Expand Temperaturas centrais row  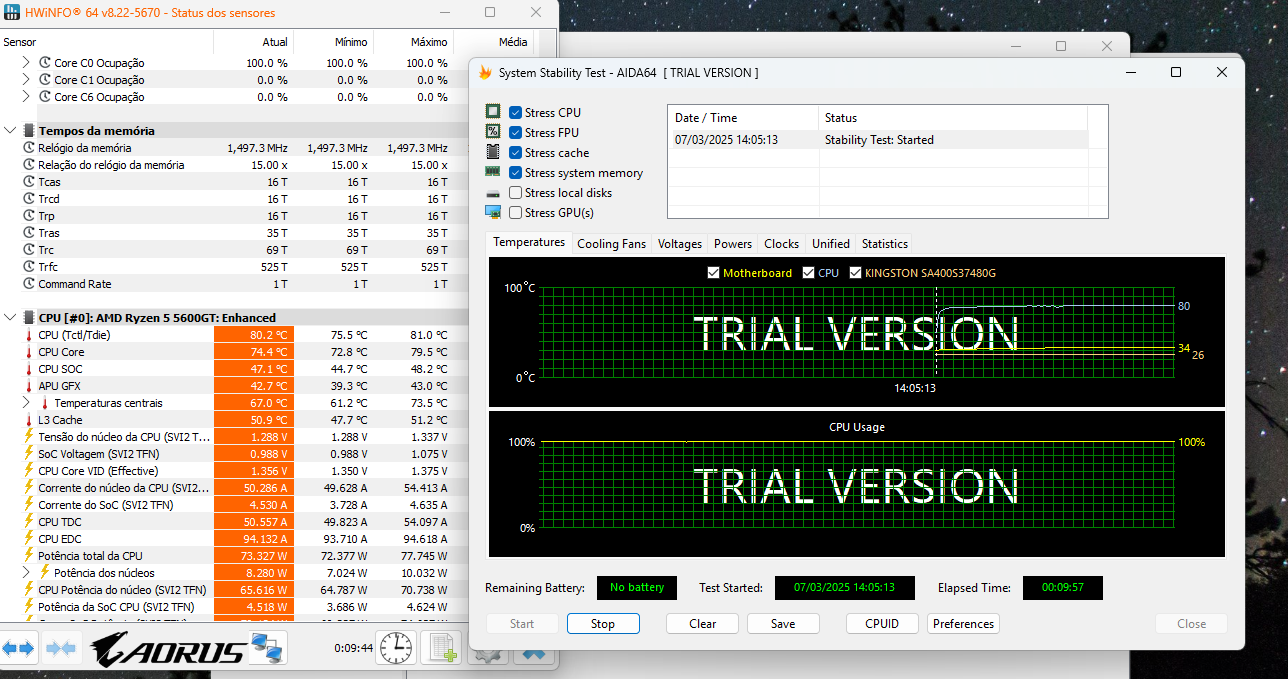tap(26, 403)
